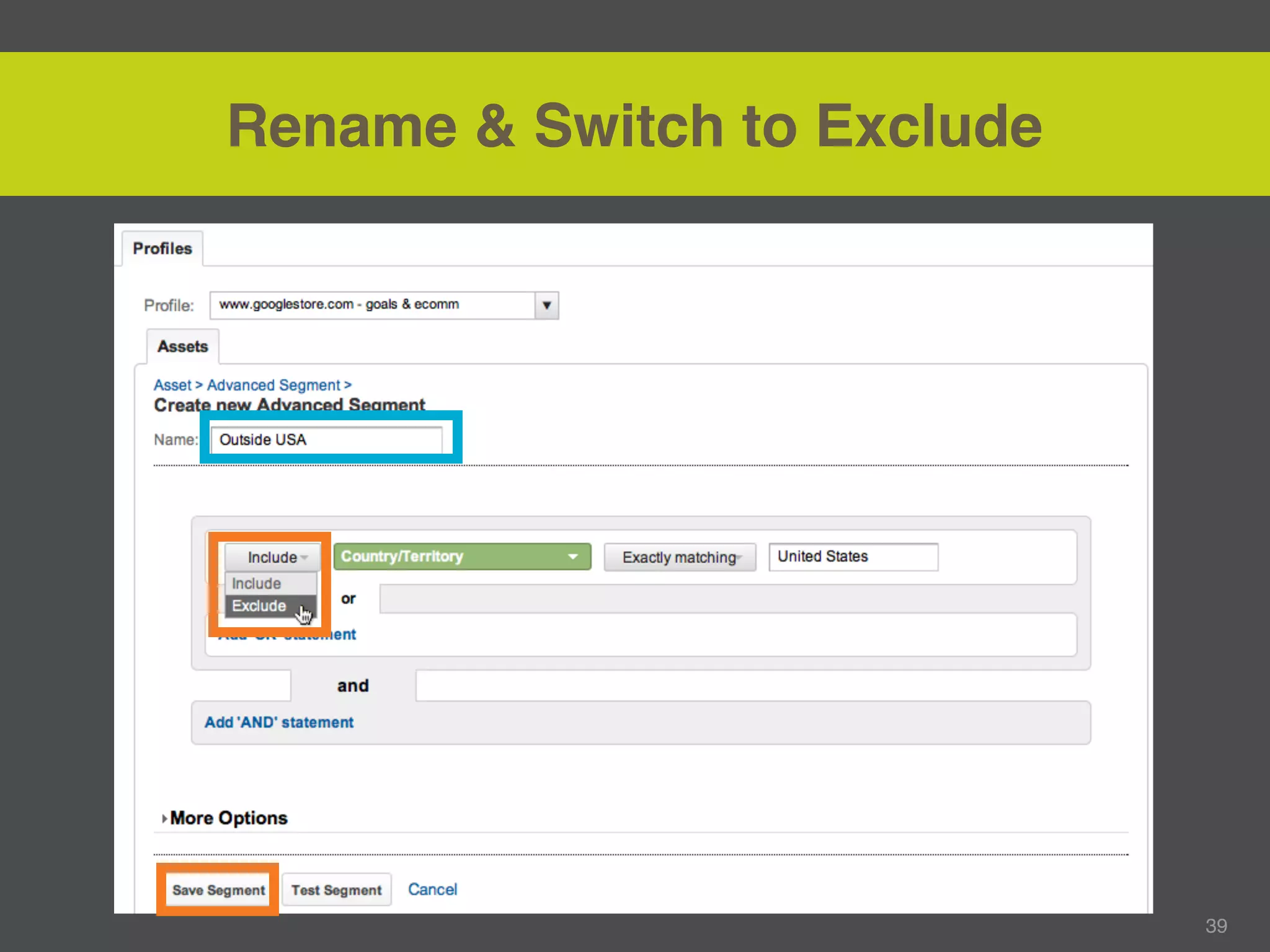Viewport: 1270px width, 952px height.
Task: Click the United States value field
Action: 853,557
